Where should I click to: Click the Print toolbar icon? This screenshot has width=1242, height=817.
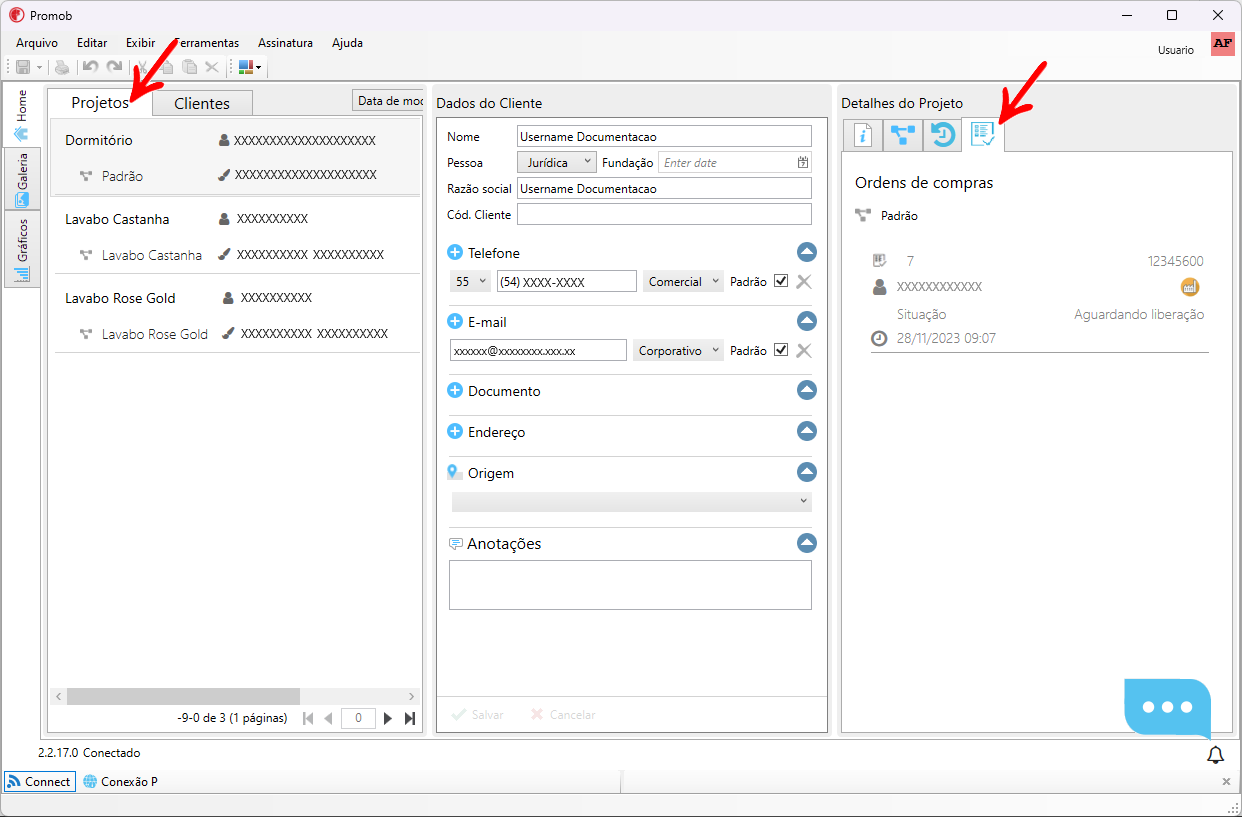click(x=62, y=67)
